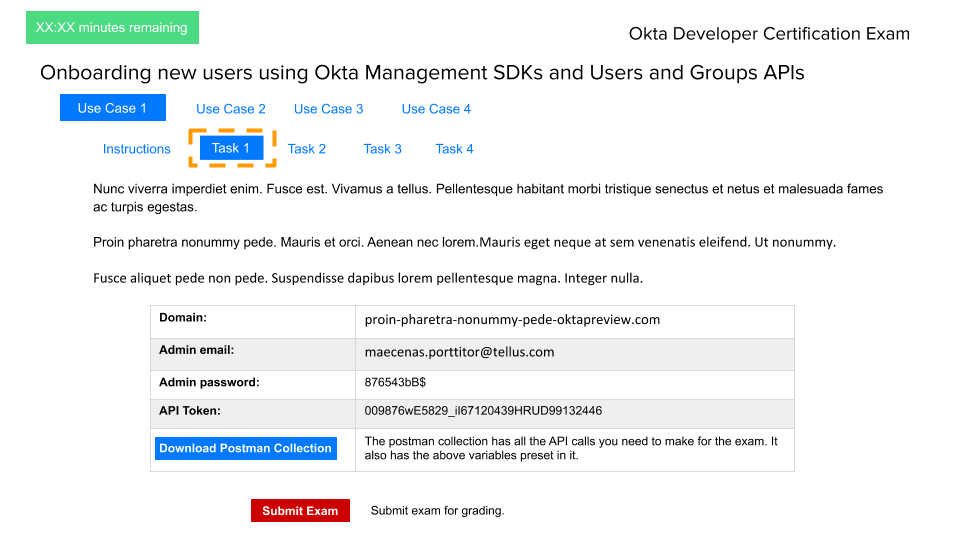
Task: Click the API Token value string
Action: coord(483,411)
